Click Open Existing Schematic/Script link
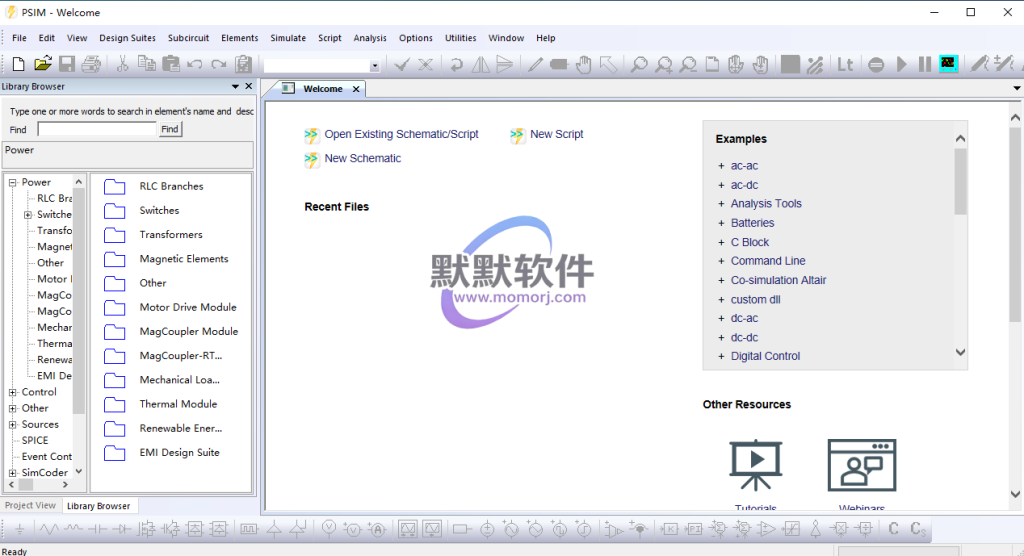Screen dimensions: 1024x556 click(402, 134)
